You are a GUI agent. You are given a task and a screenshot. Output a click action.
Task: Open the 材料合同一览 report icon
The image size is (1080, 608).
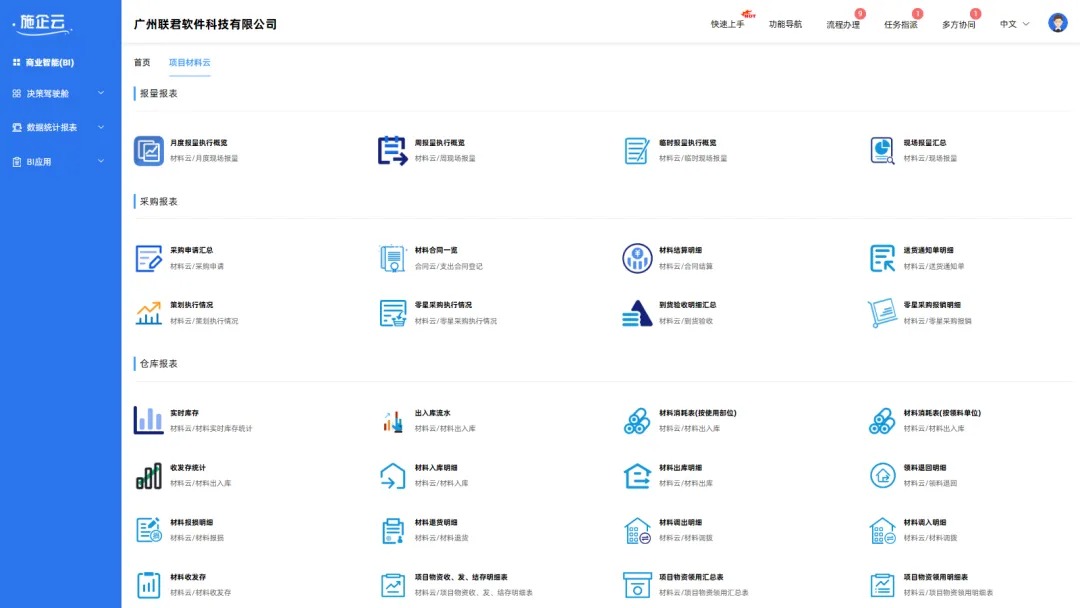click(x=394, y=259)
